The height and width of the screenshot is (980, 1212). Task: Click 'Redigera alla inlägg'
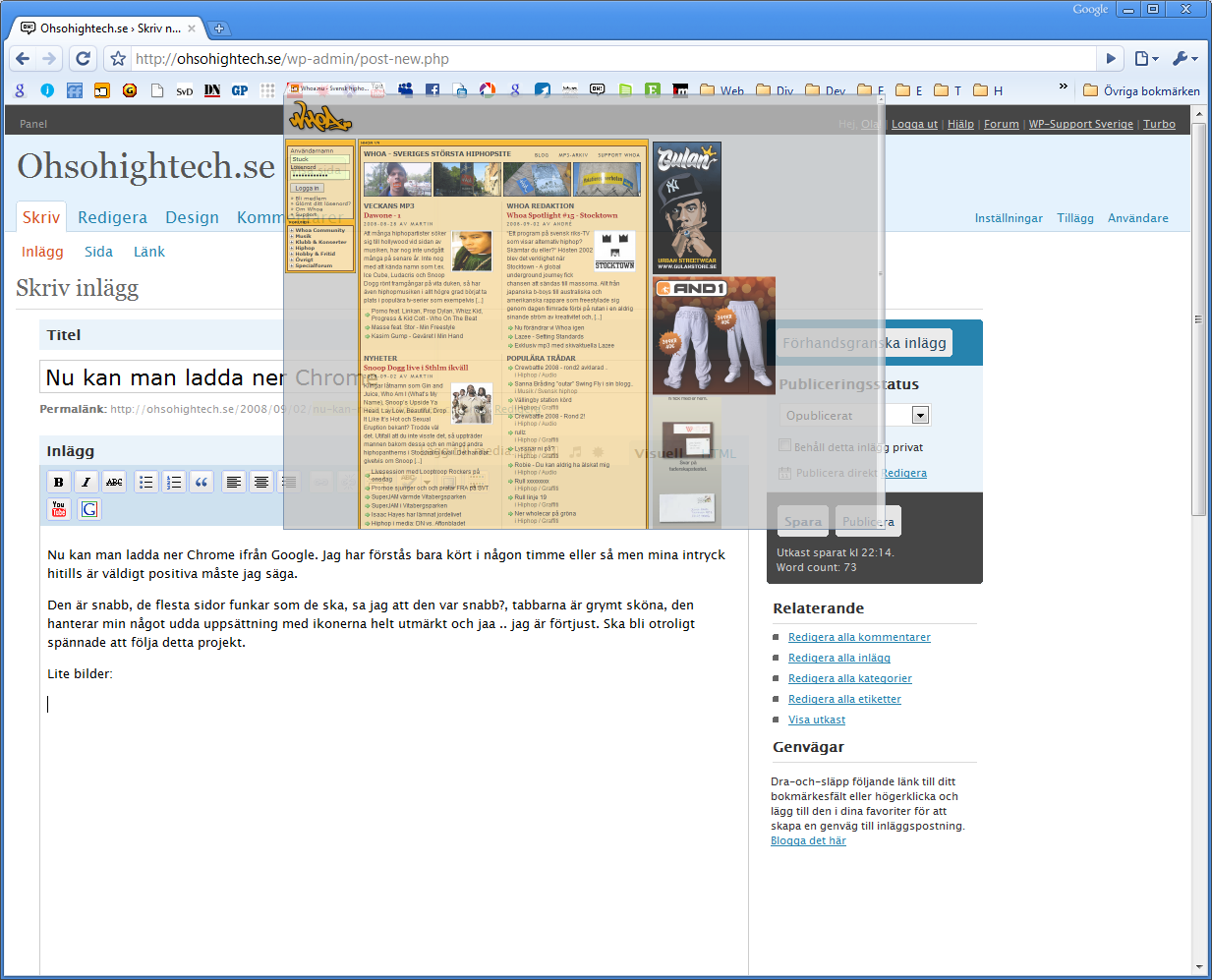839,658
